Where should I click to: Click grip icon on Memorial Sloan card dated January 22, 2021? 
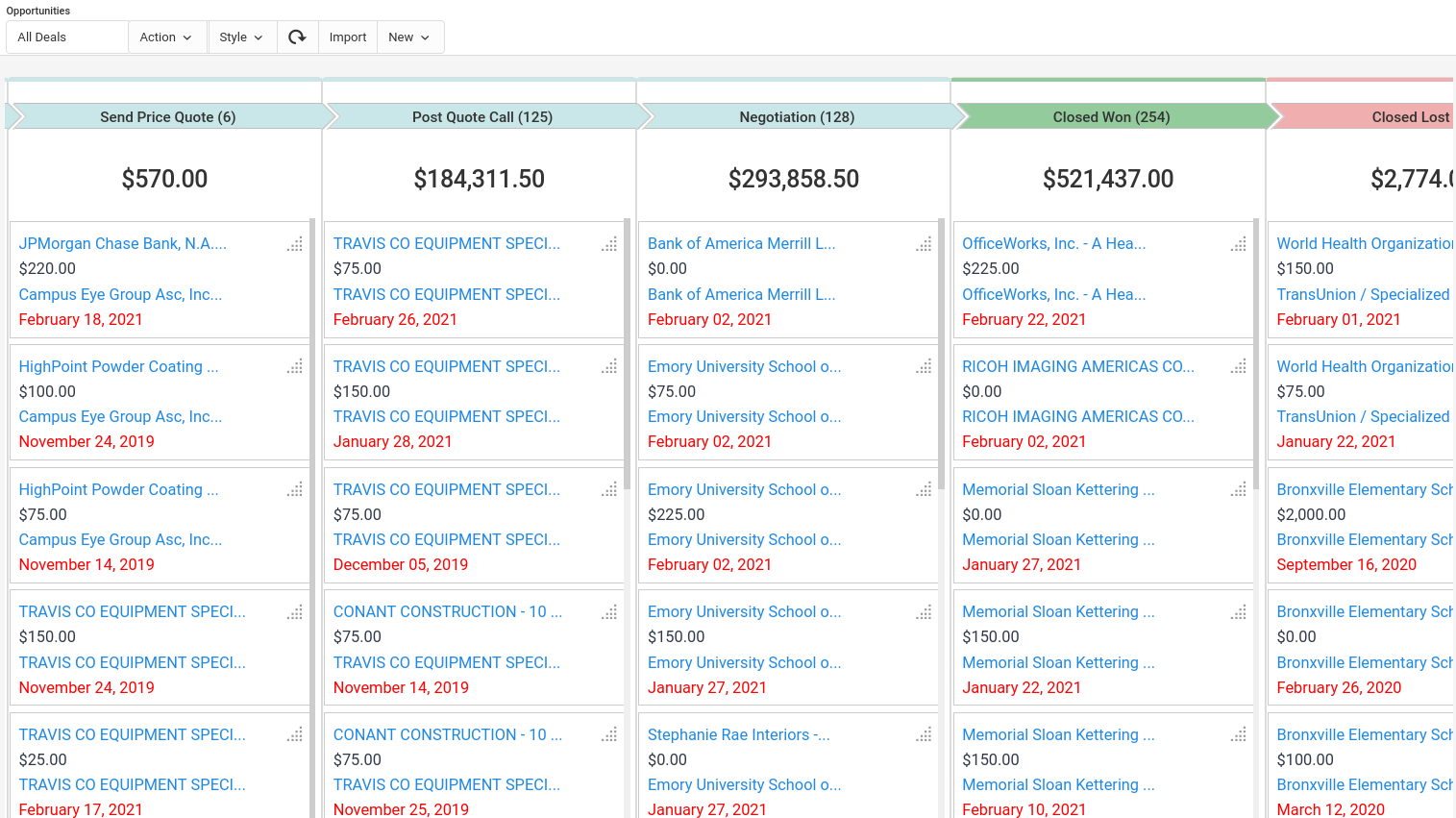click(x=1239, y=612)
